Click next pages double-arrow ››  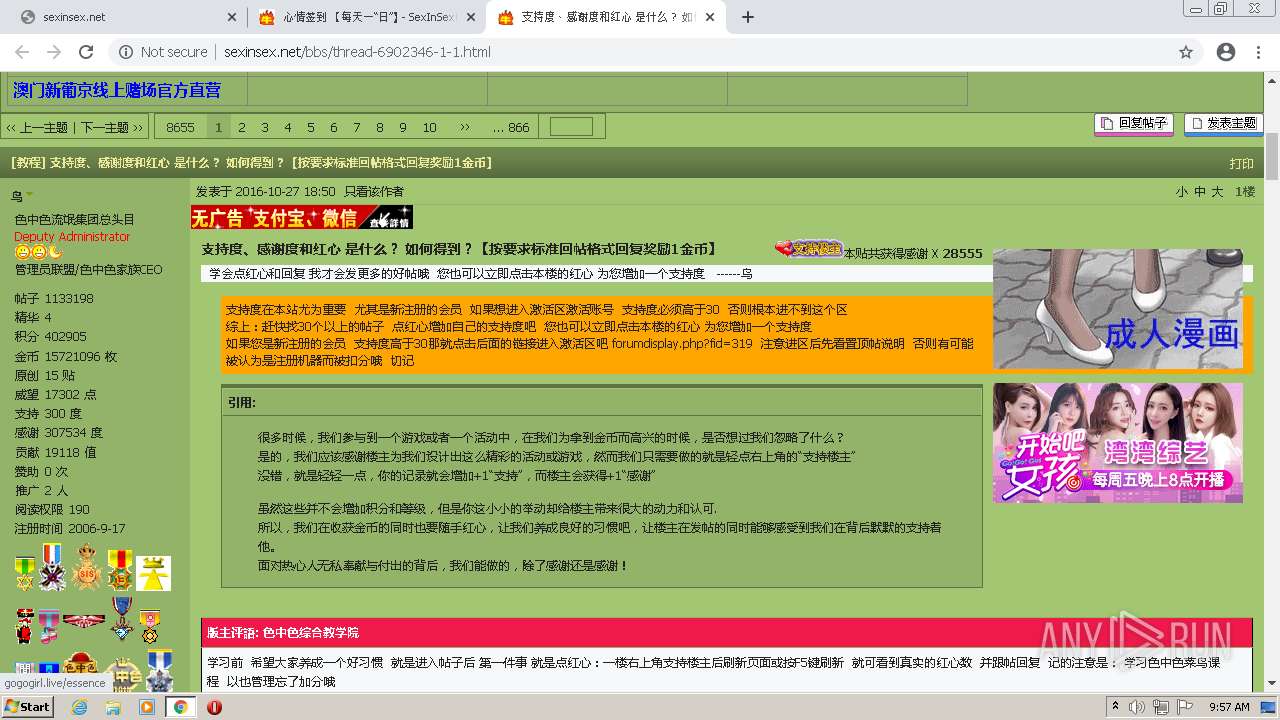464,127
